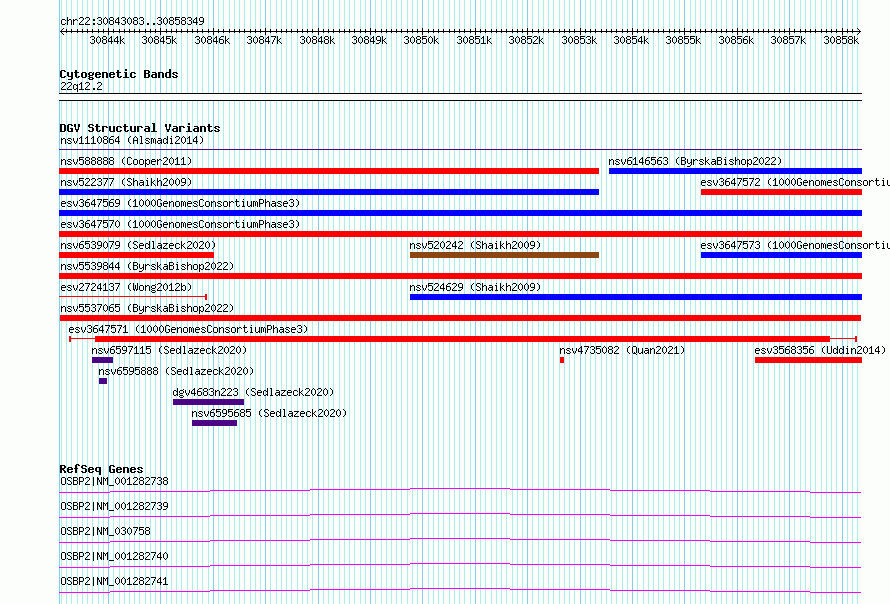Click the small purple nsv6595888 bar
The image size is (890, 604).
(103, 381)
